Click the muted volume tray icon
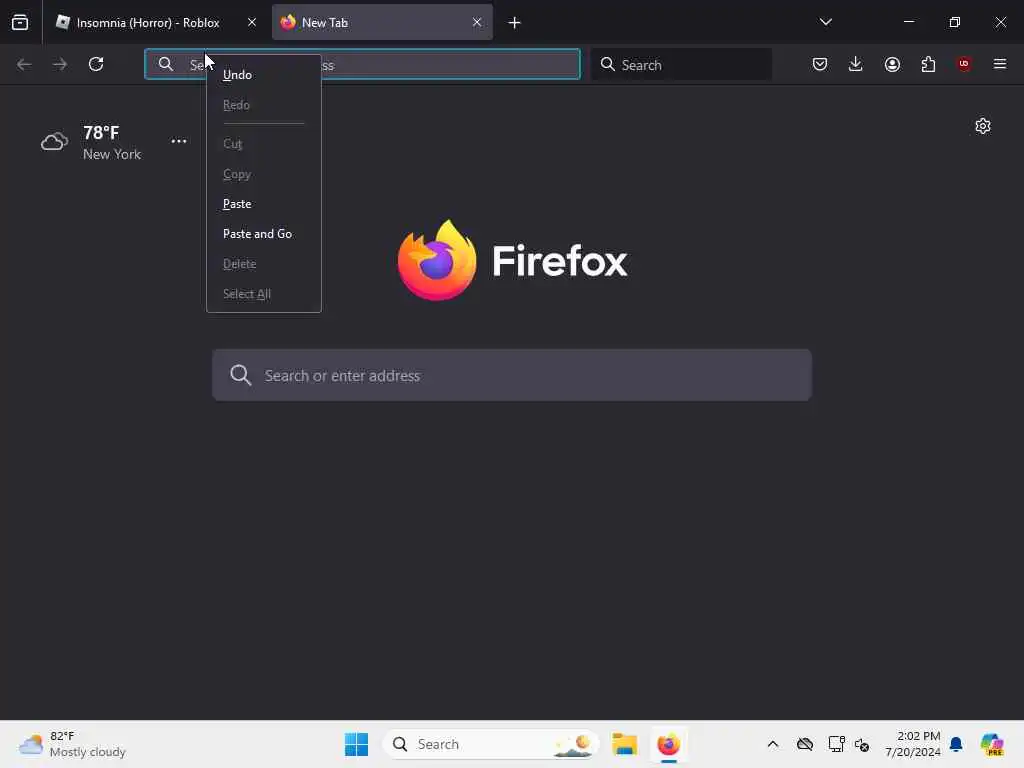This screenshot has width=1024, height=768. (x=862, y=744)
